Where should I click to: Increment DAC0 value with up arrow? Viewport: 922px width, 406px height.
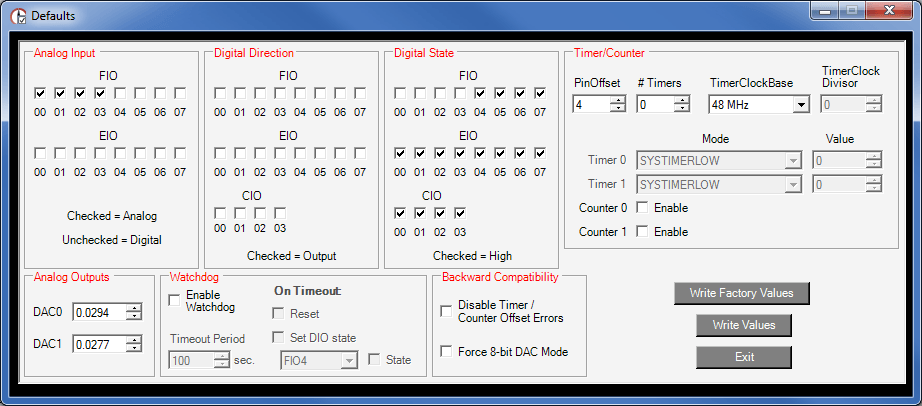tap(134, 308)
